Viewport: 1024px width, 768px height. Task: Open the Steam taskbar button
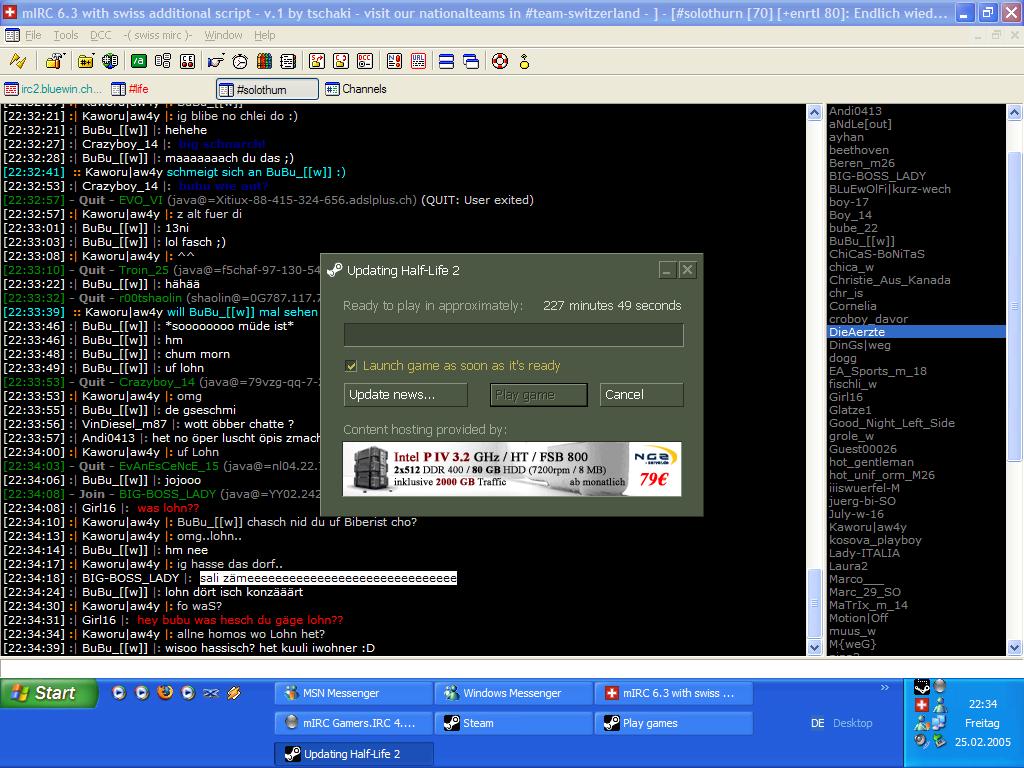tap(514, 723)
